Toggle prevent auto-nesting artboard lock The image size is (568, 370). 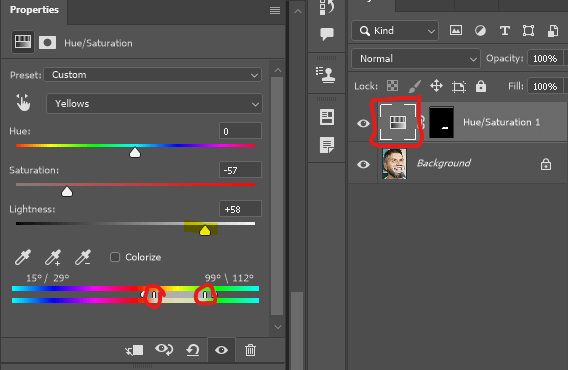(x=459, y=86)
